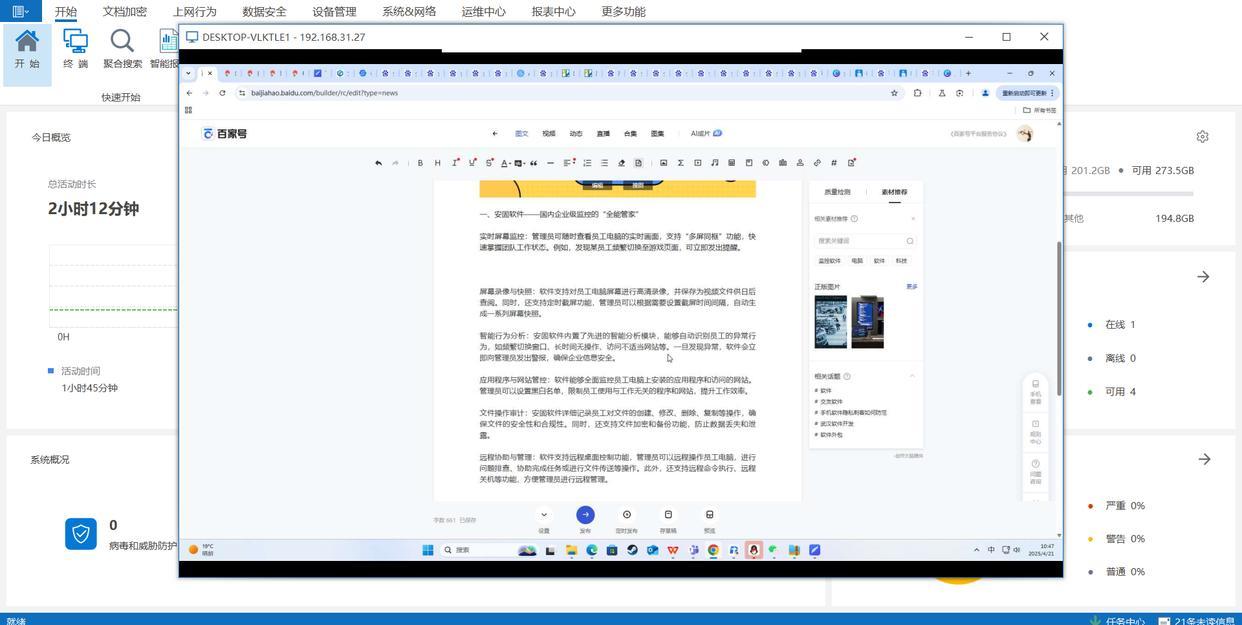
Task: Insert image using the editor picture icon
Action: (663, 163)
